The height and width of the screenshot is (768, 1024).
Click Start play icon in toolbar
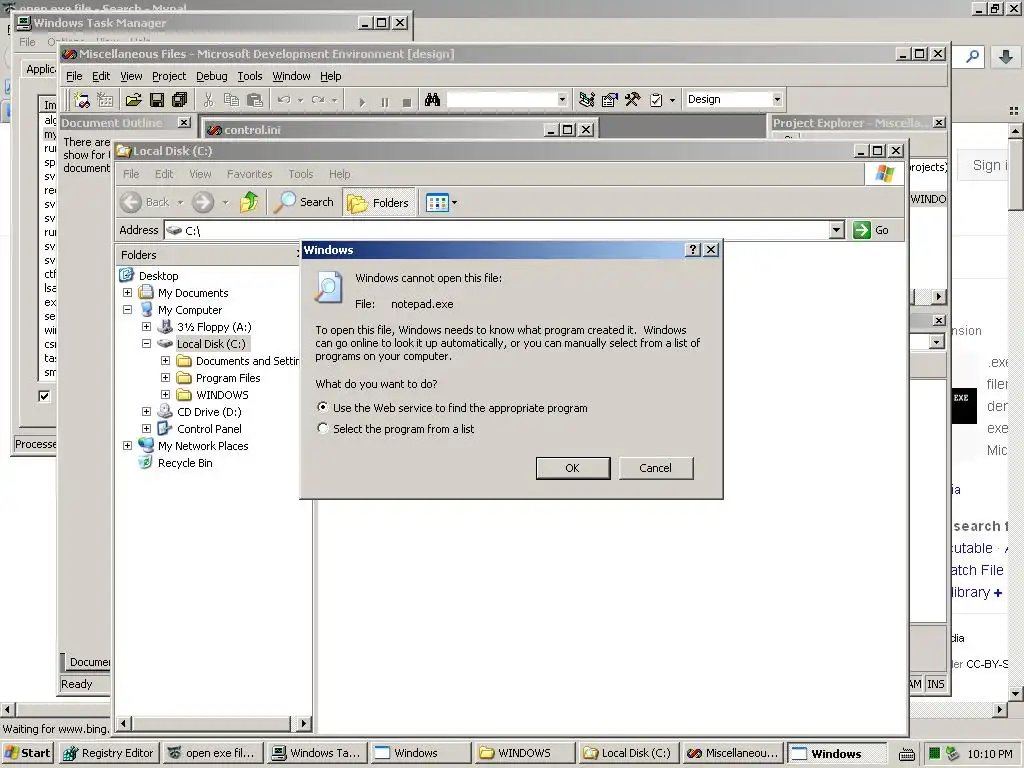click(362, 102)
